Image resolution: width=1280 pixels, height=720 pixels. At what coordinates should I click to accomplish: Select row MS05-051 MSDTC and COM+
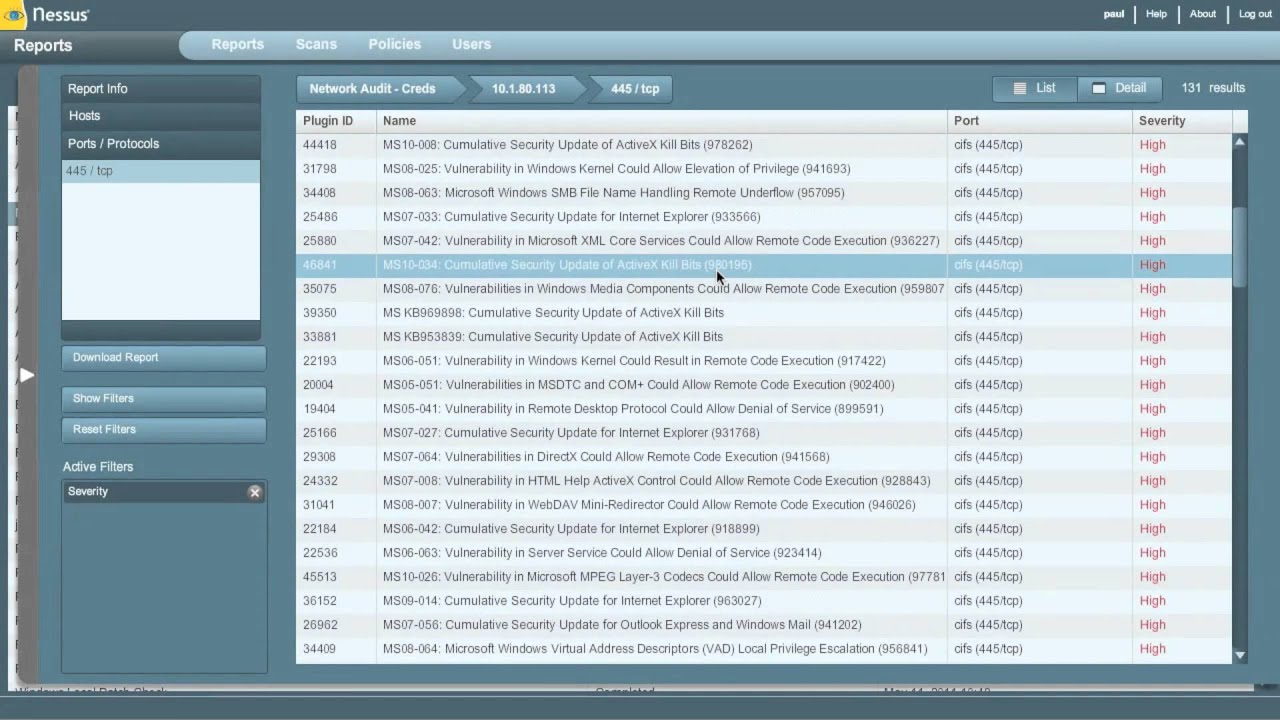point(764,385)
